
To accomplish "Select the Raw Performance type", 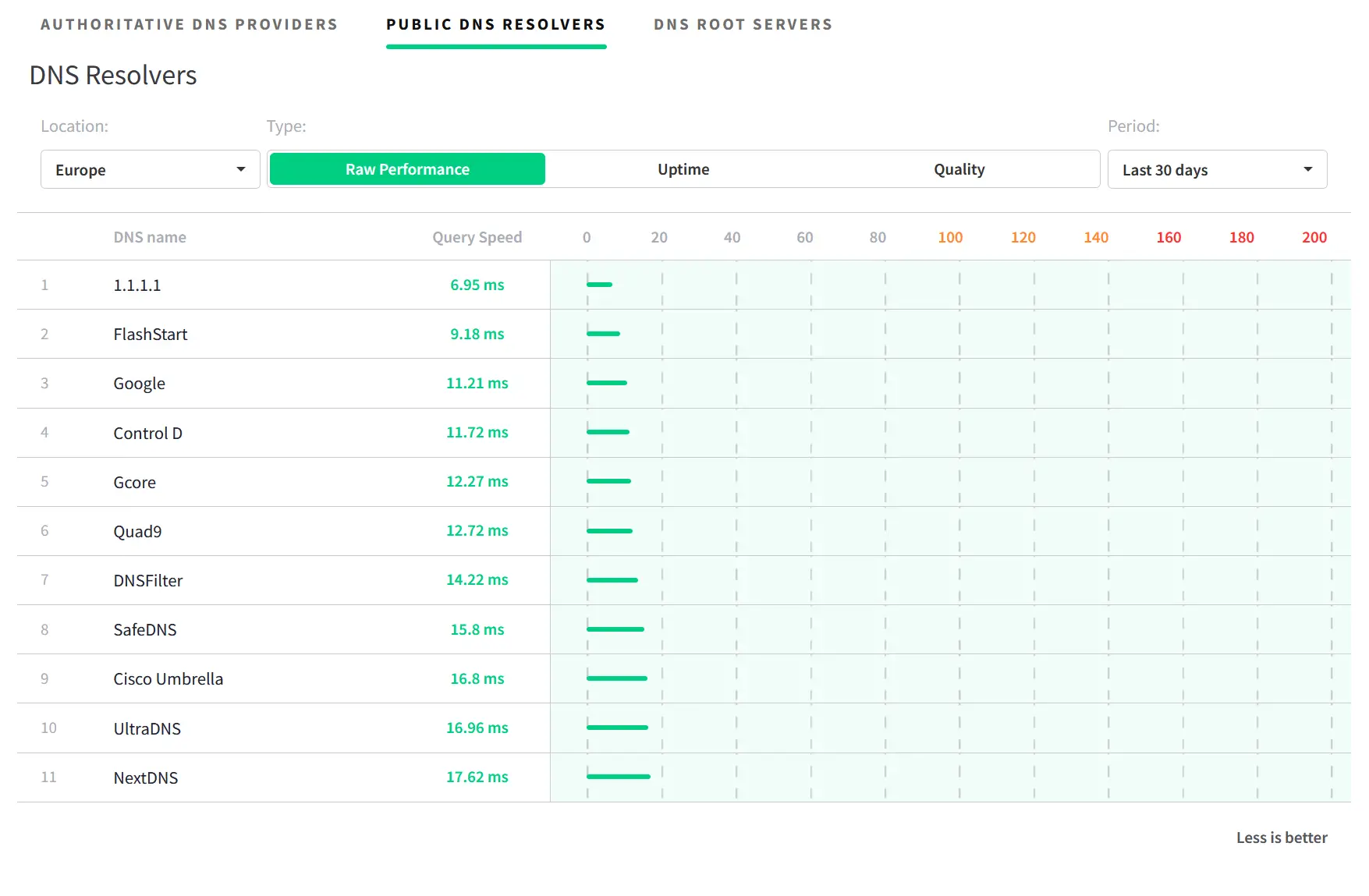I will 407,169.
